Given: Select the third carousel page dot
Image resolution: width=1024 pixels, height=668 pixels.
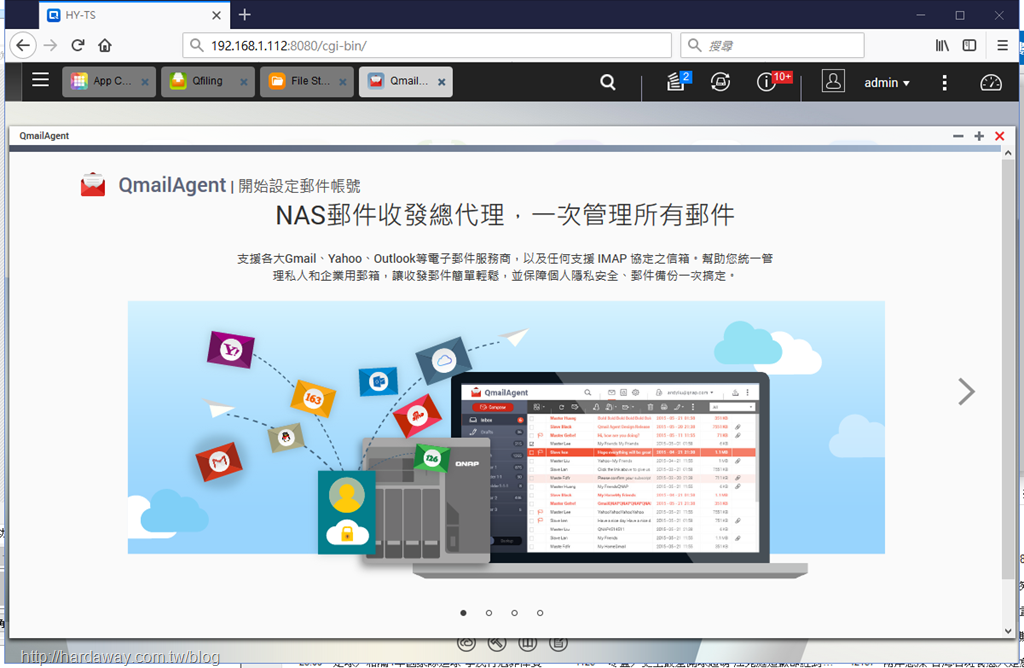Looking at the screenshot, I should (515, 612).
